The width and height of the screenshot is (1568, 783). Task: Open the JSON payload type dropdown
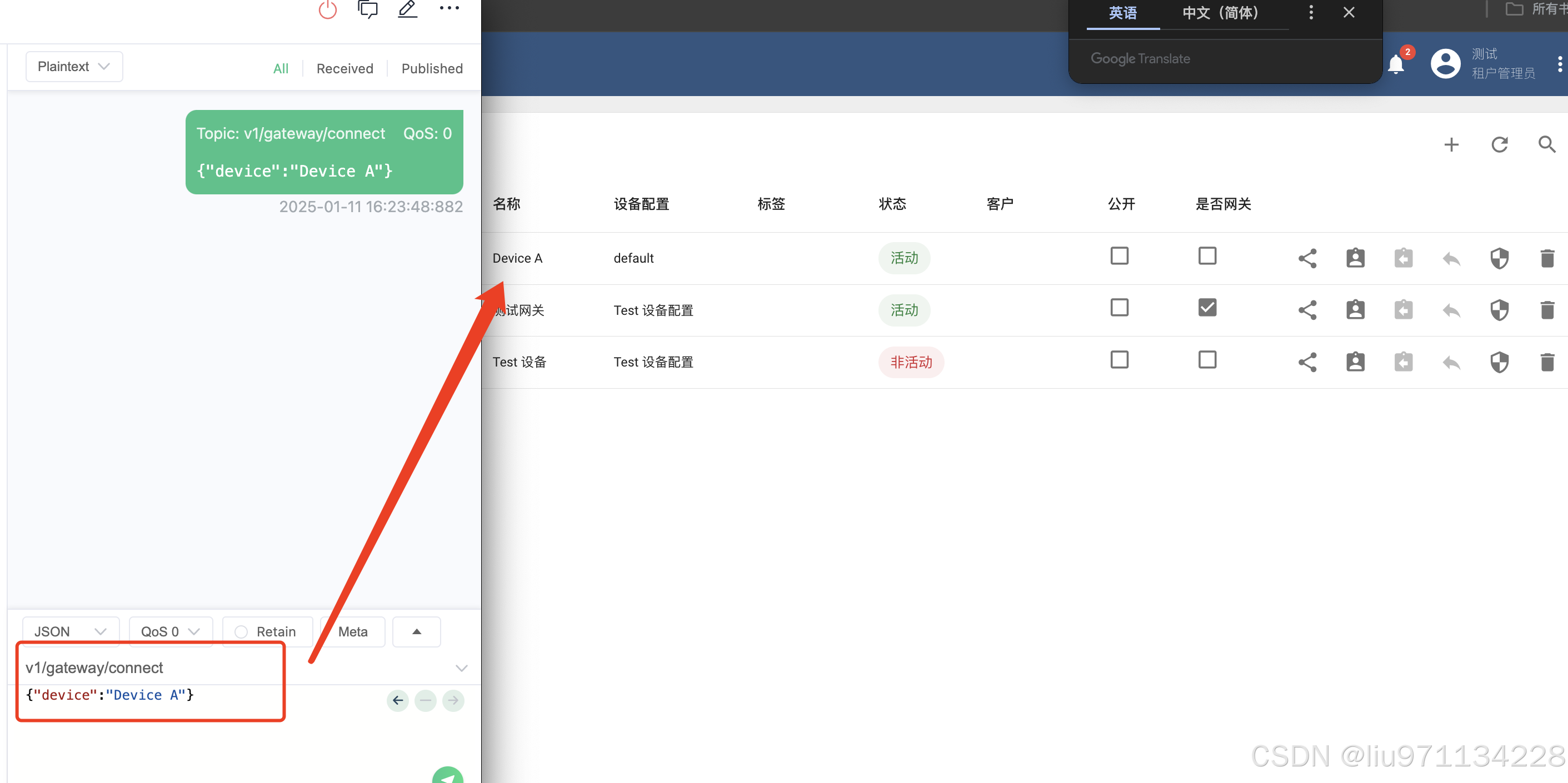click(x=70, y=632)
